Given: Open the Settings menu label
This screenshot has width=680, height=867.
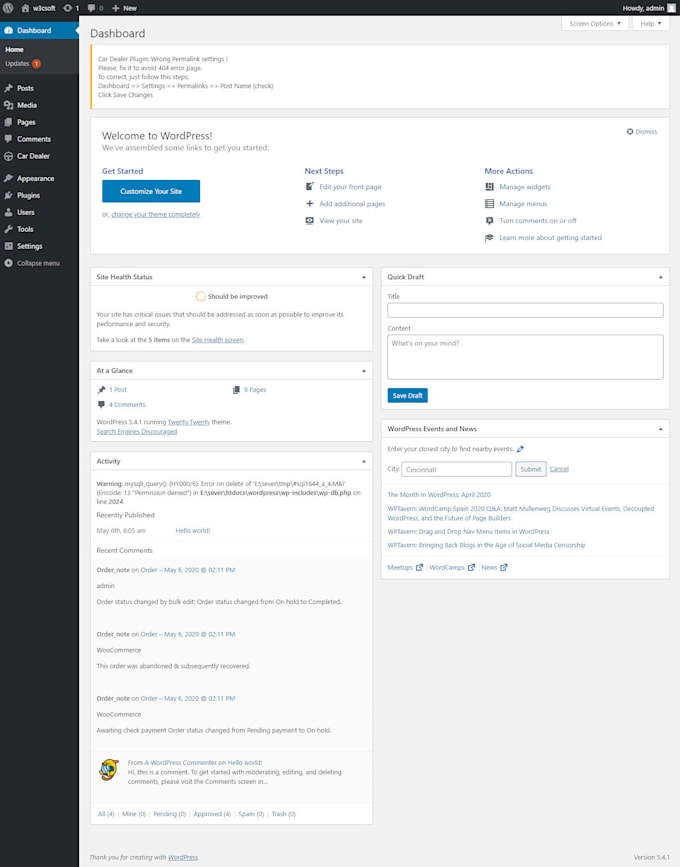Looking at the screenshot, I should [30, 246].
